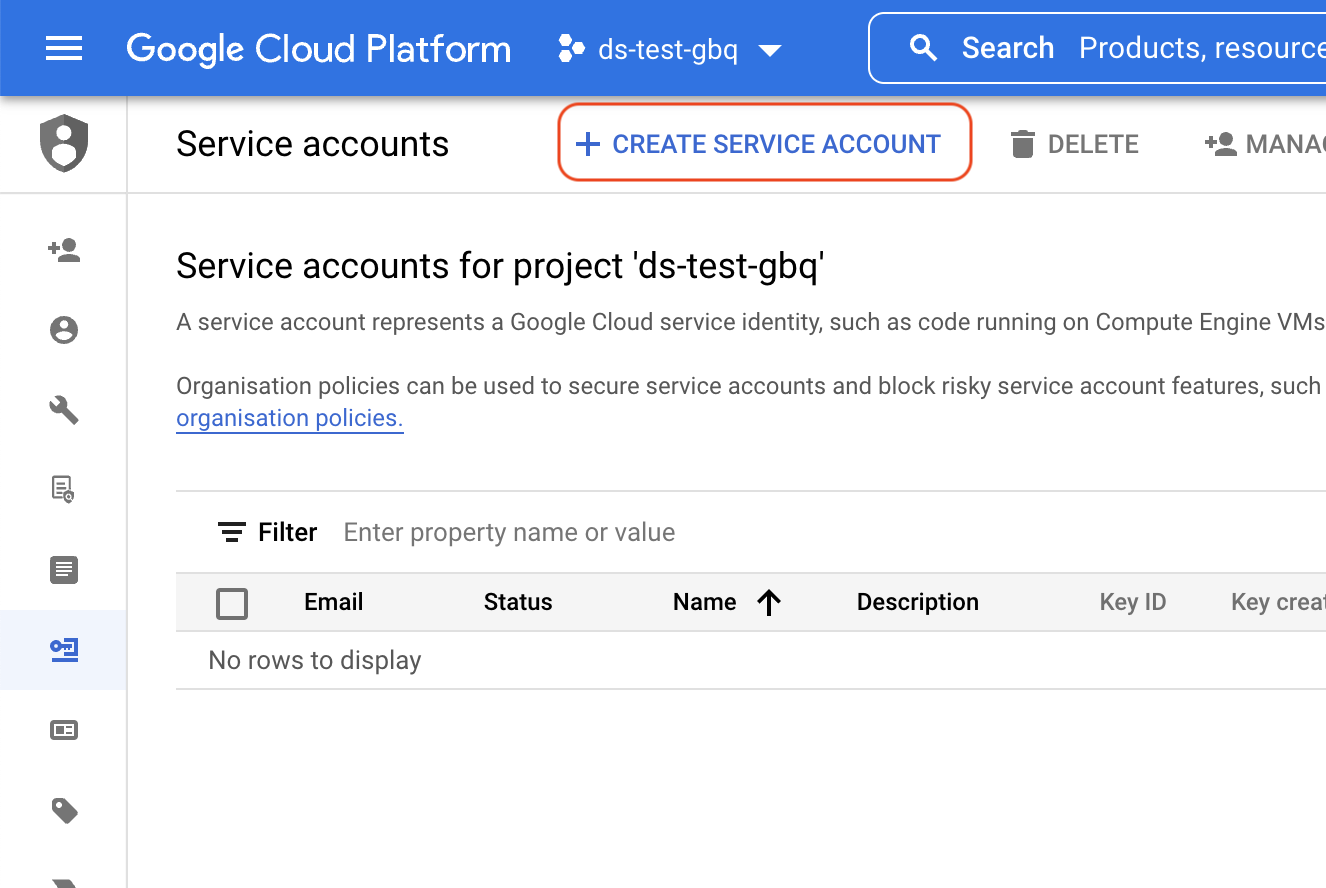Sort table by Email column header

(x=334, y=602)
